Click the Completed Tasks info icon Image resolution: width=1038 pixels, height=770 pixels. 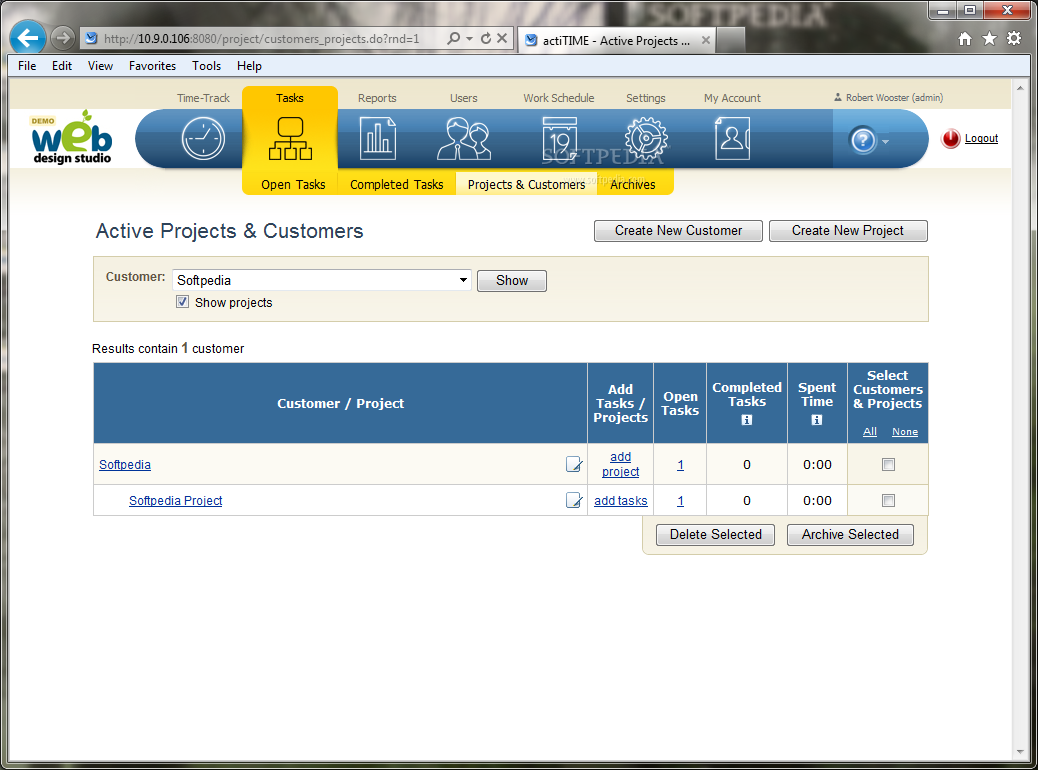747,420
